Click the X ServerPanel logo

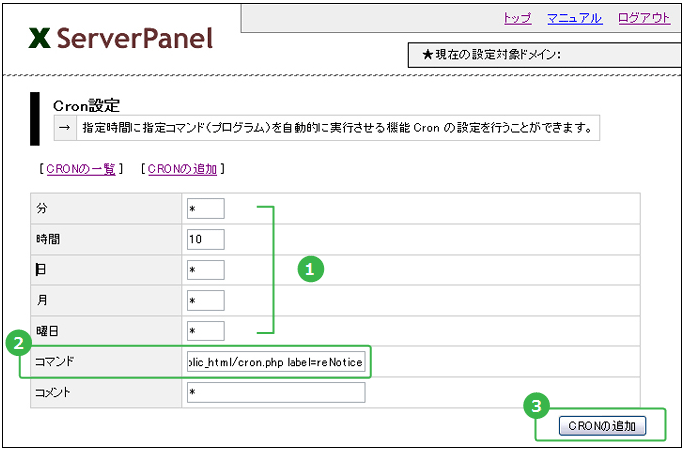(x=121, y=38)
